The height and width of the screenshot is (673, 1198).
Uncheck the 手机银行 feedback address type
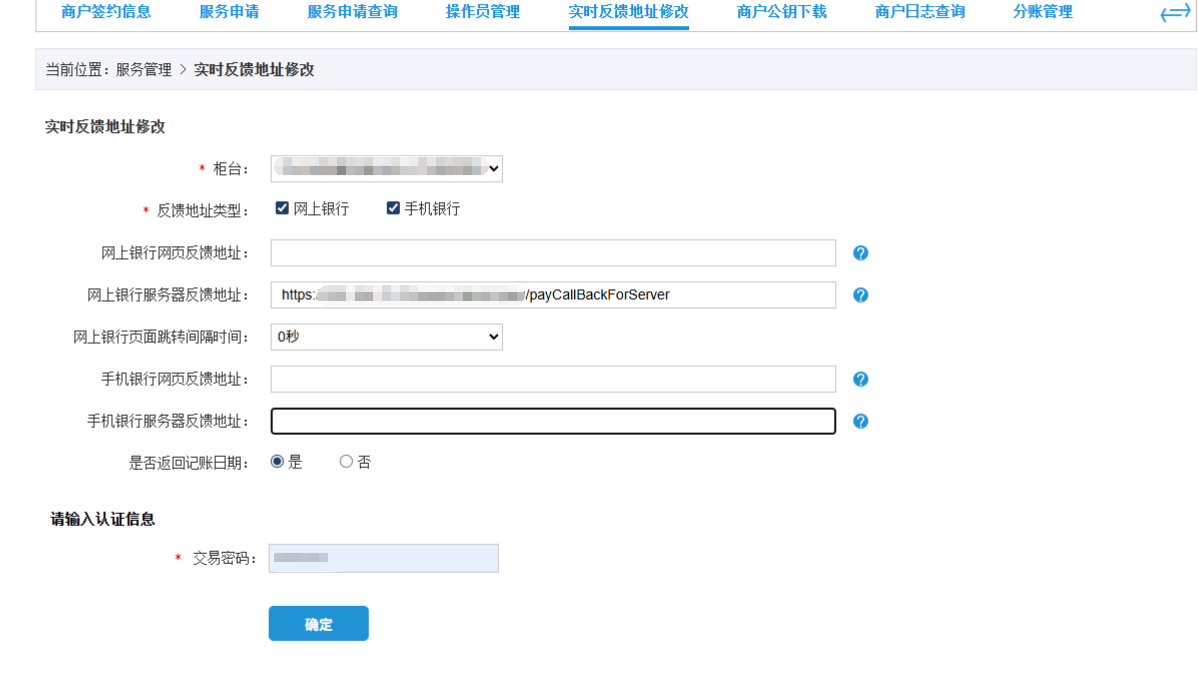(393, 207)
